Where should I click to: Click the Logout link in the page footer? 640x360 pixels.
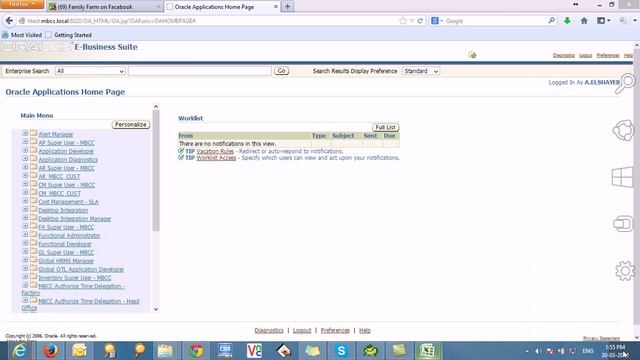coord(302,331)
